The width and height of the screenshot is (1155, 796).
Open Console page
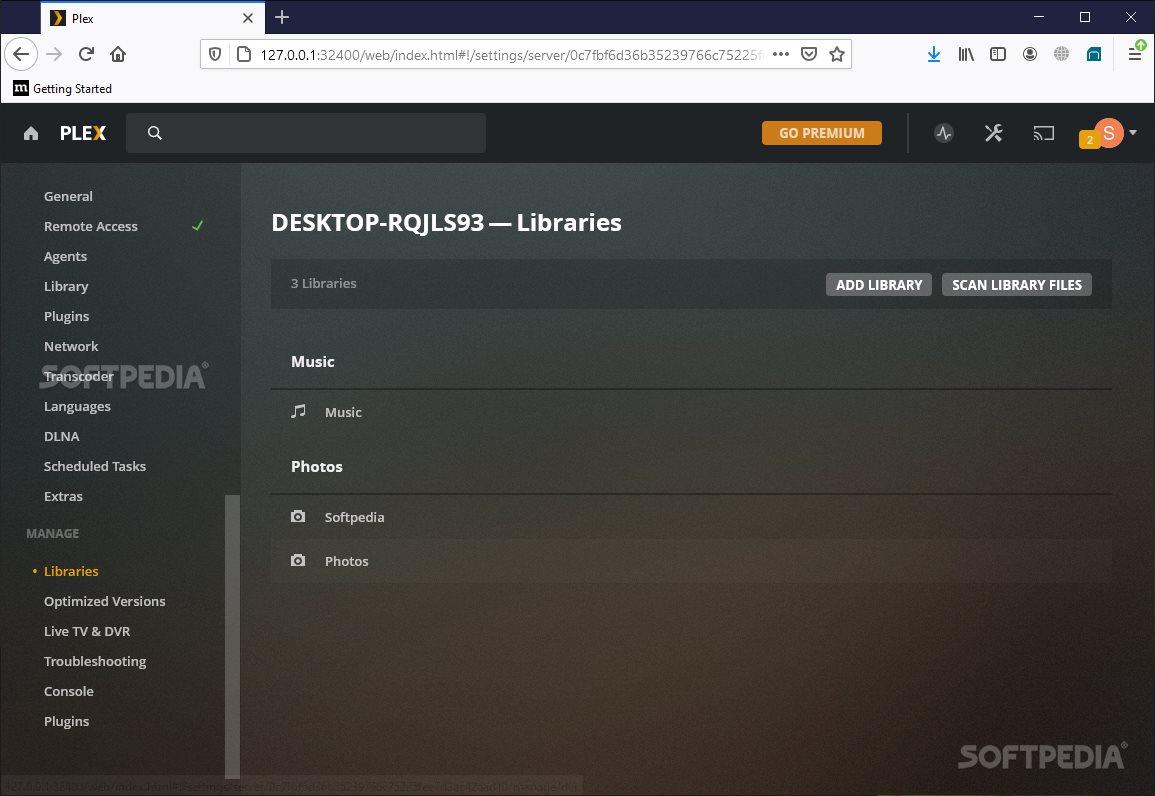click(x=69, y=691)
